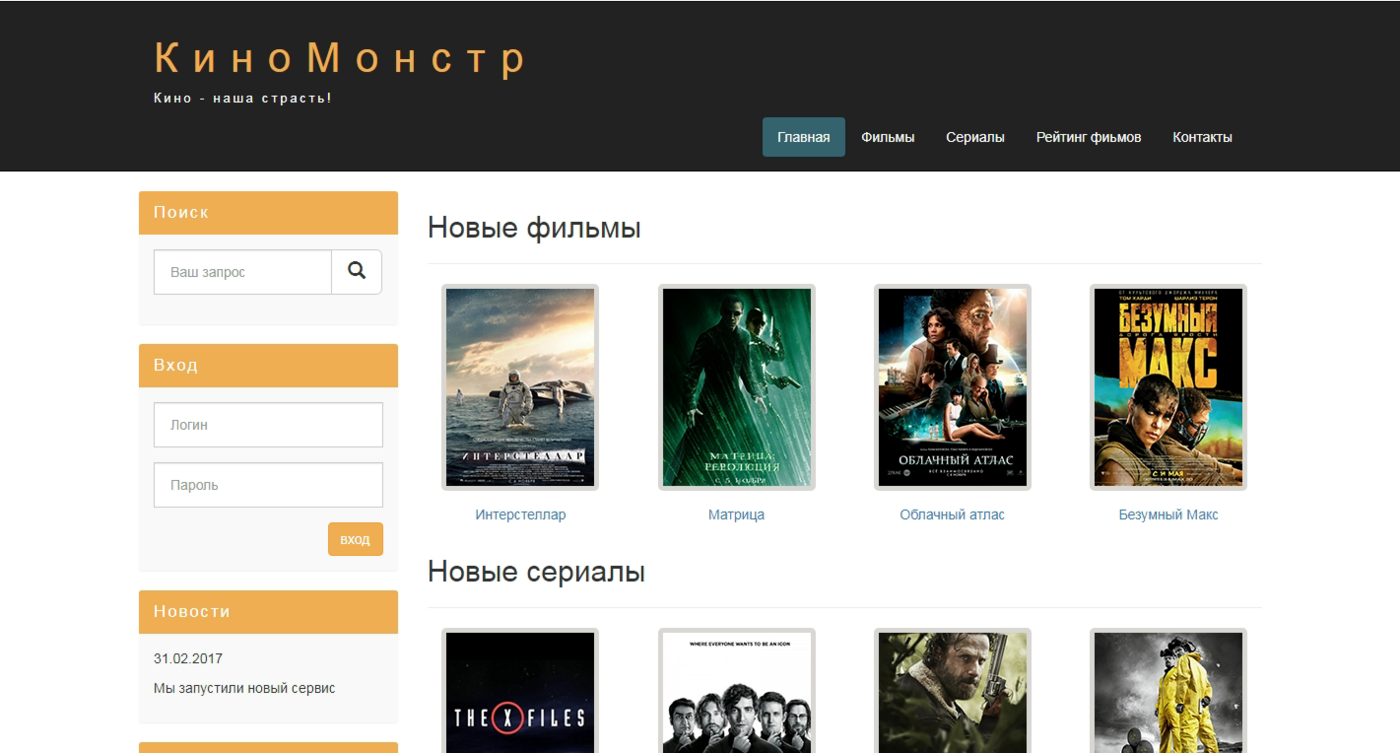Select the Matrix Revolutions poster
This screenshot has height=753, width=1400.
pyautogui.click(x=736, y=387)
